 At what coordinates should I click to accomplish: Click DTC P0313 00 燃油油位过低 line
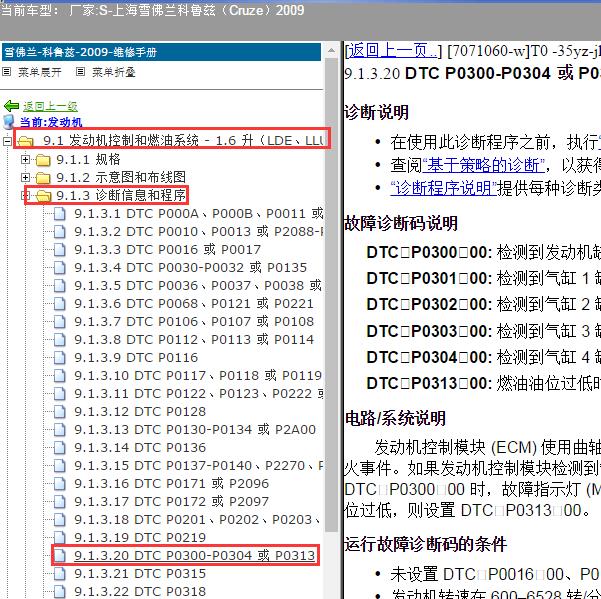(484, 383)
